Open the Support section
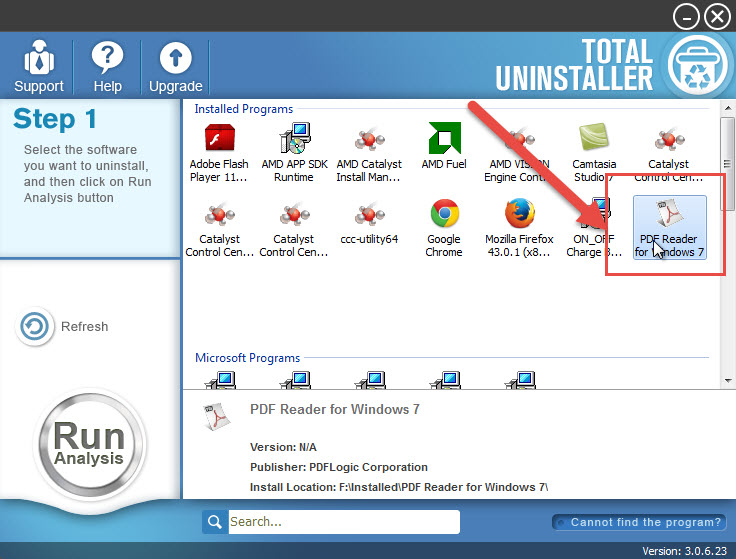The width and height of the screenshot is (736, 559). 38,66
